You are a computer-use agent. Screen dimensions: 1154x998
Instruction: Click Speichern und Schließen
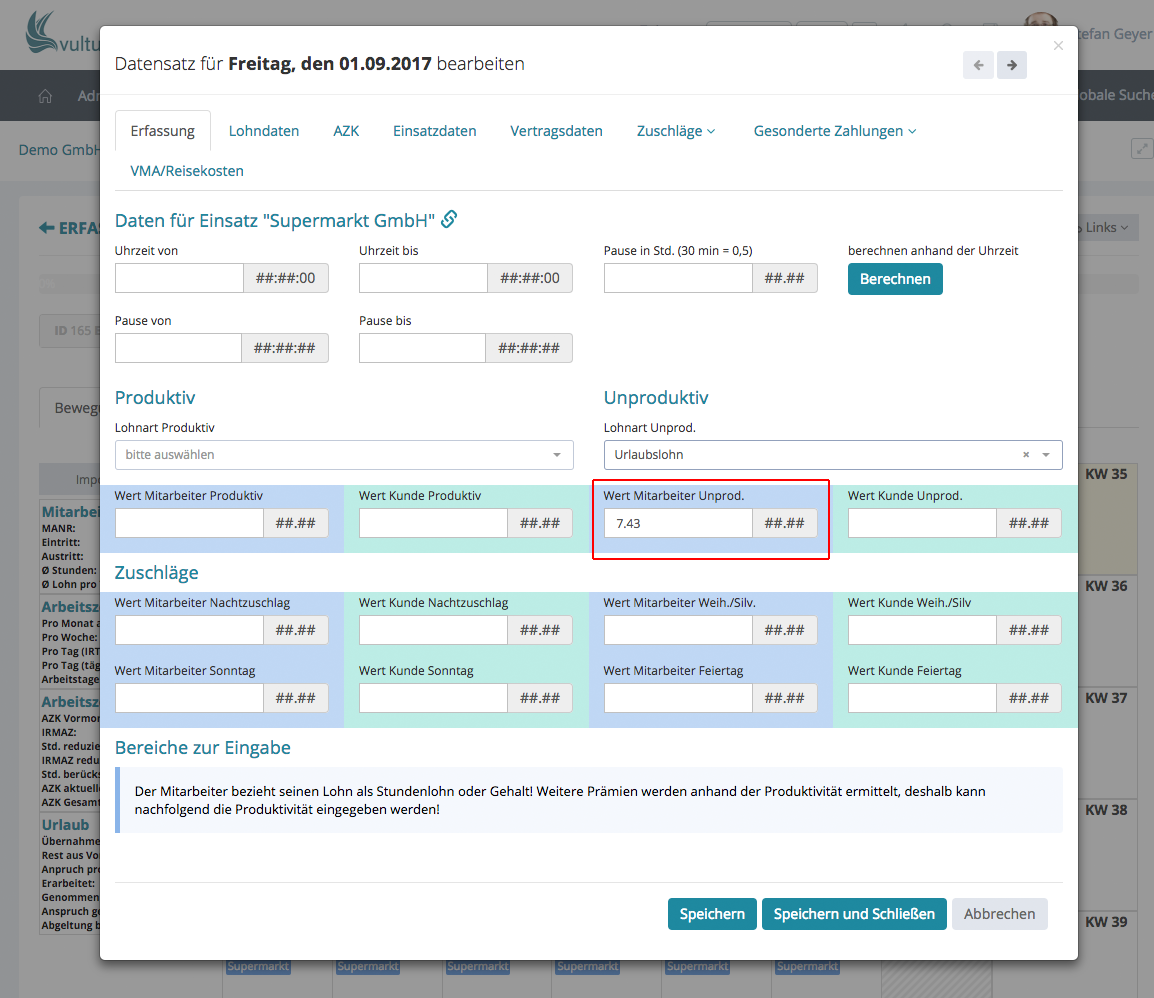[854, 914]
